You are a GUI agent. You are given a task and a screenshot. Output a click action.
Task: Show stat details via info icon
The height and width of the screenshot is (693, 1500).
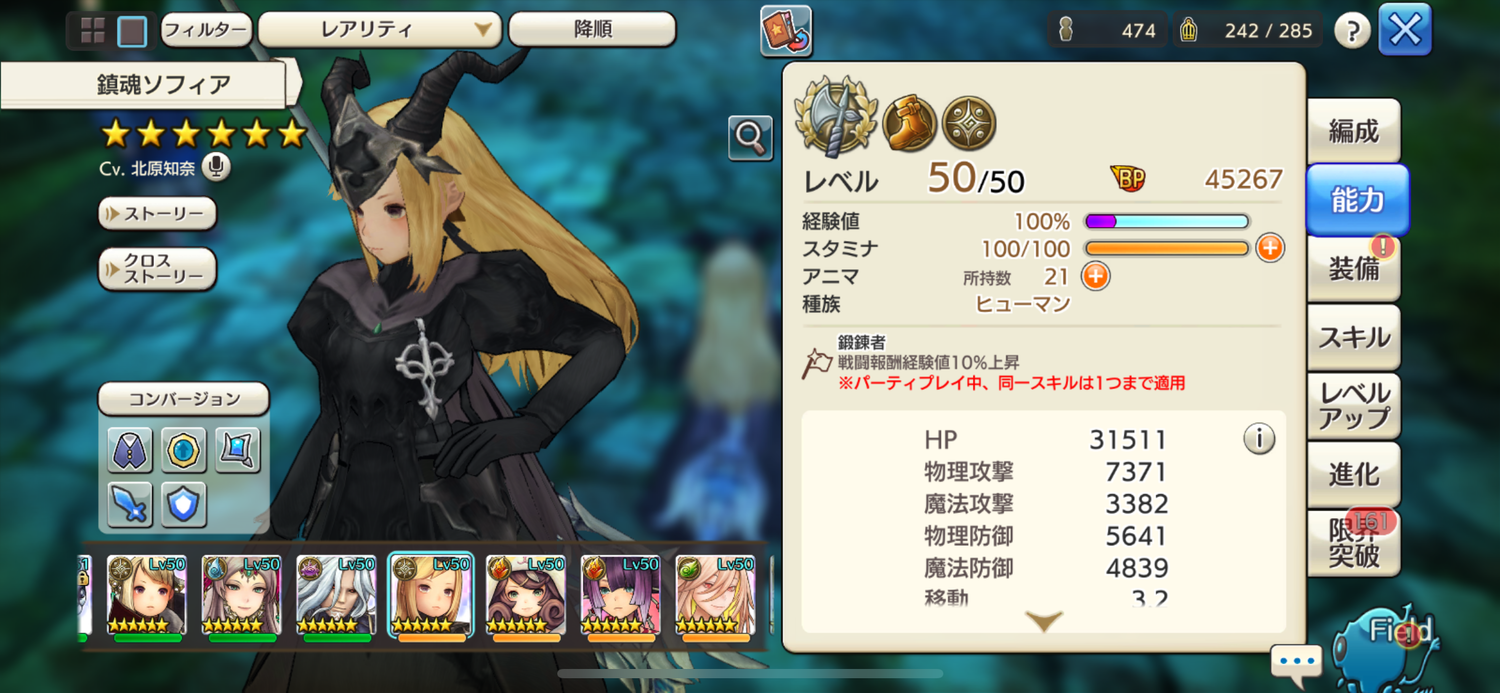pyautogui.click(x=1259, y=438)
